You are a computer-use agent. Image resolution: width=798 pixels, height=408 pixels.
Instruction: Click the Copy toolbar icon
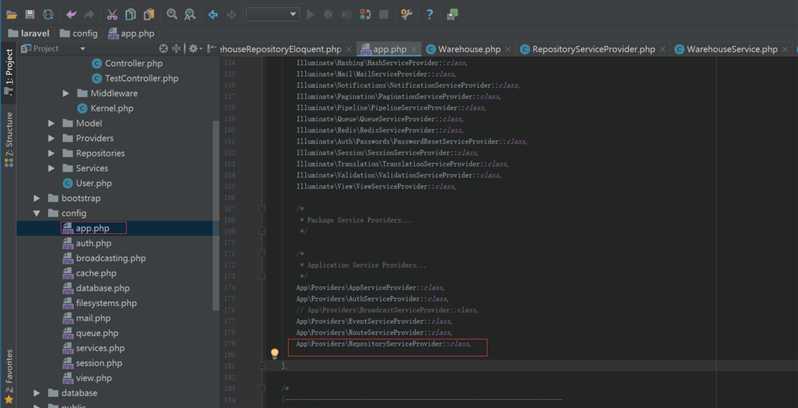click(131, 14)
